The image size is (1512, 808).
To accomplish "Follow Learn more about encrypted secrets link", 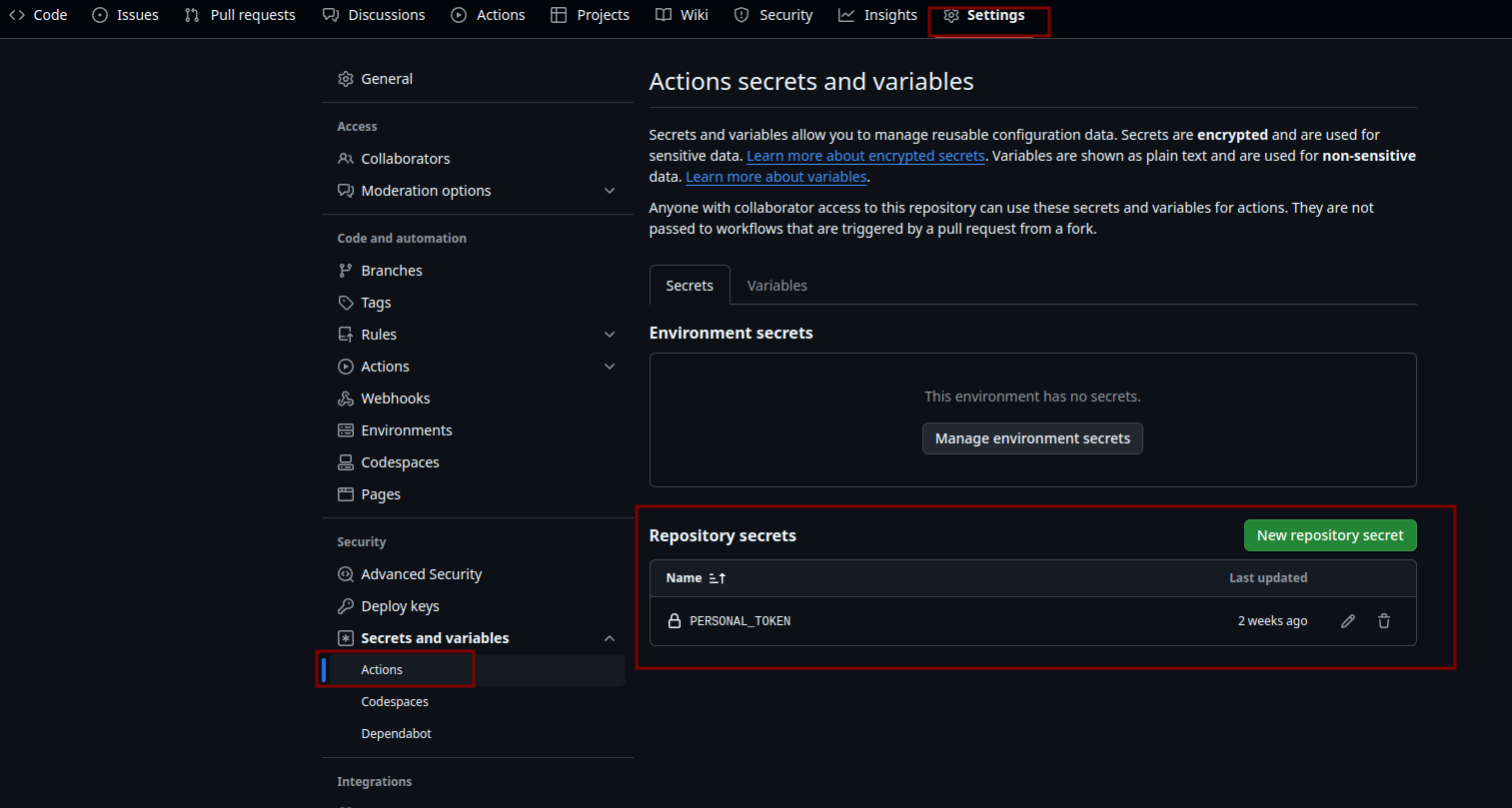I will pyautogui.click(x=865, y=156).
